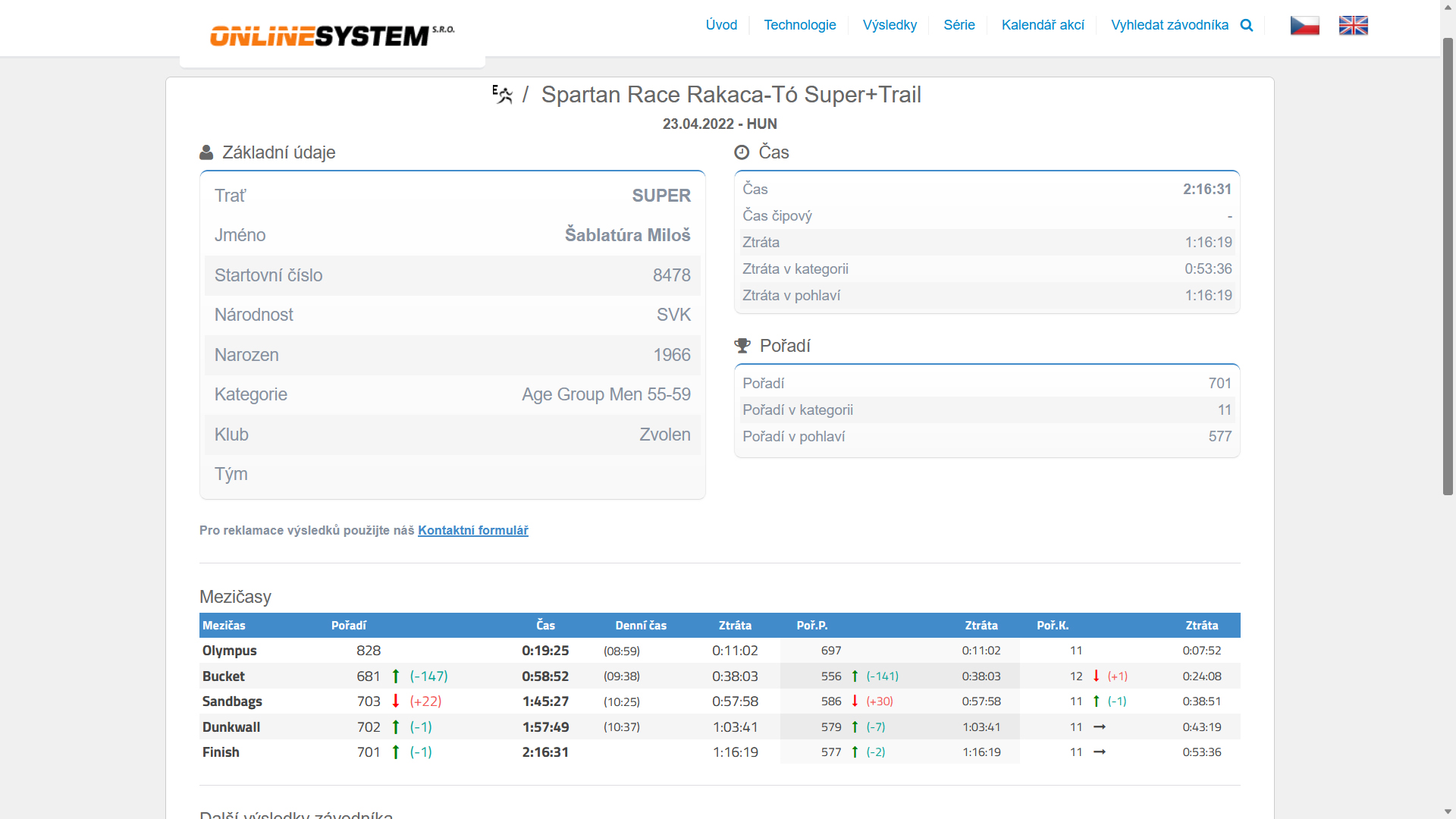Viewport: 1456px width, 819px height.
Task: Select the Dunkwall split row name
Action: pyautogui.click(x=231, y=726)
